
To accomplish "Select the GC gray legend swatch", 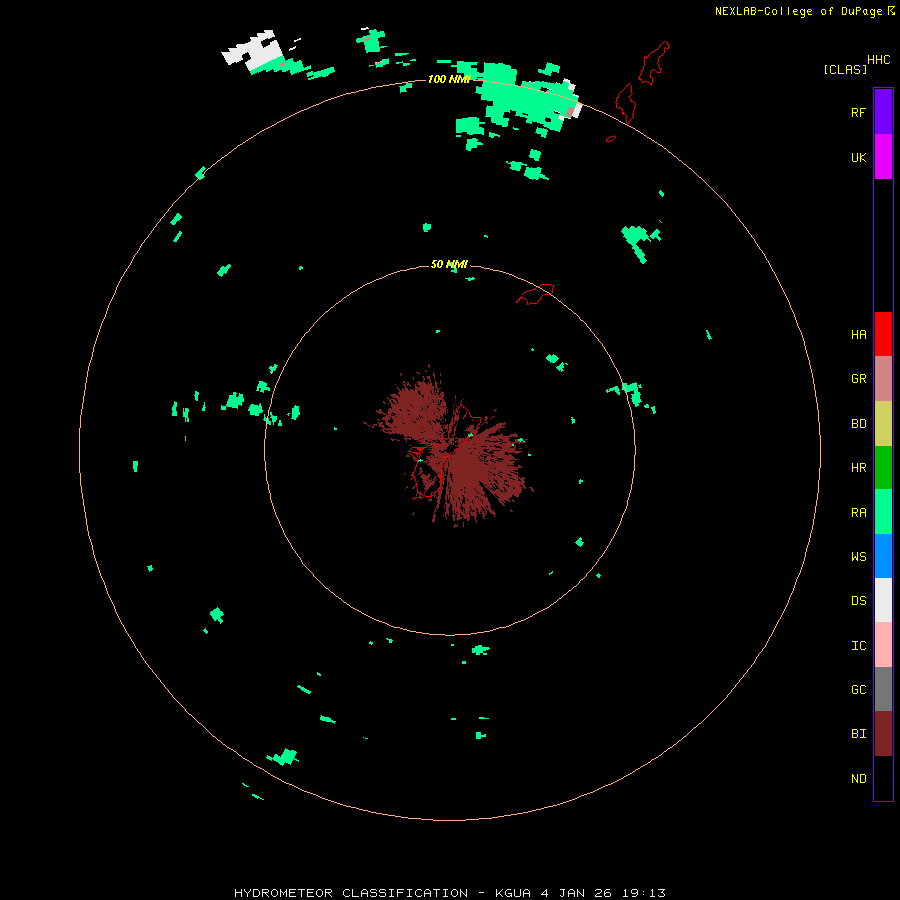I will pos(883,689).
